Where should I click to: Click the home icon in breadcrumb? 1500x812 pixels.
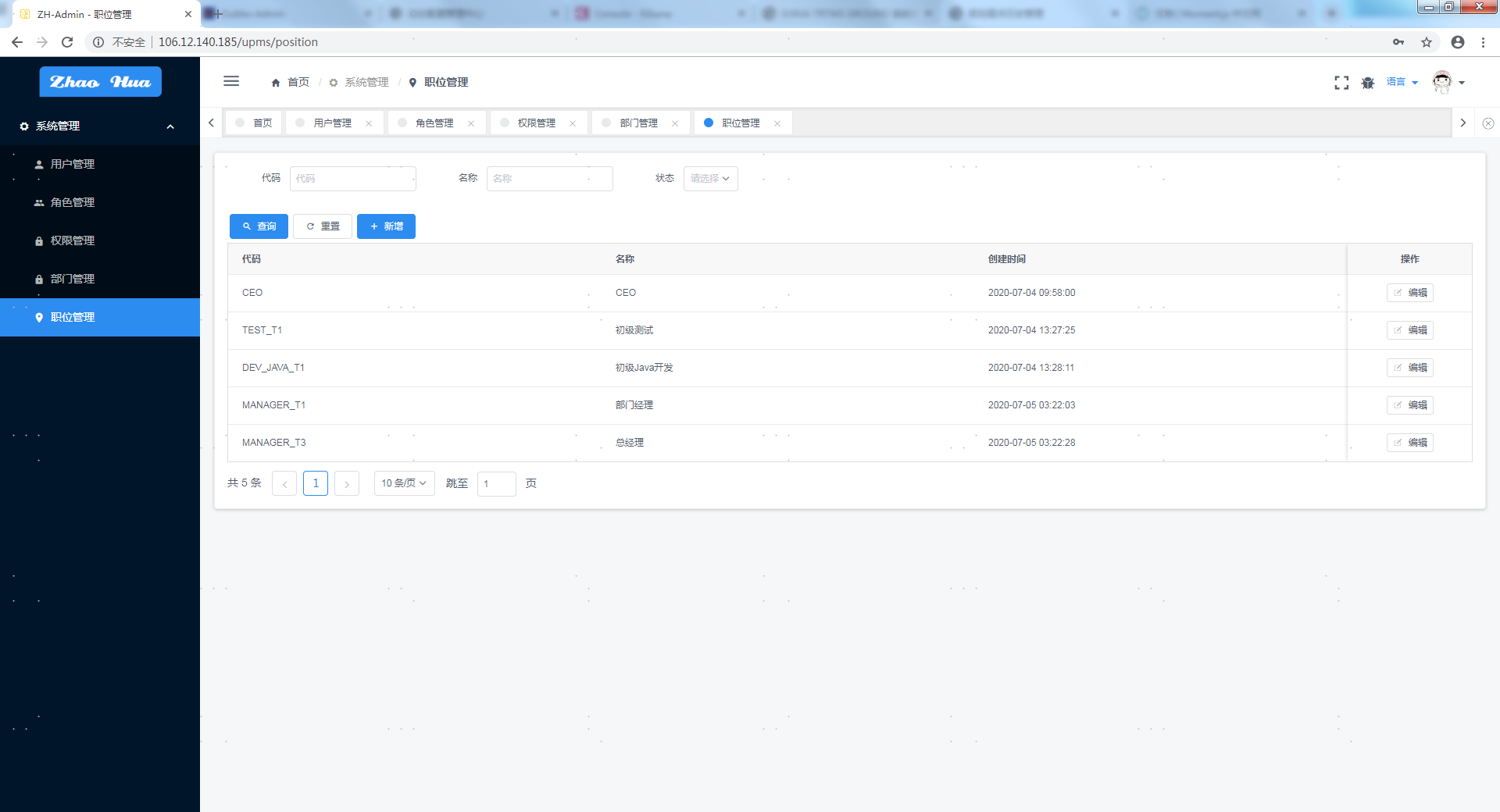pos(276,83)
